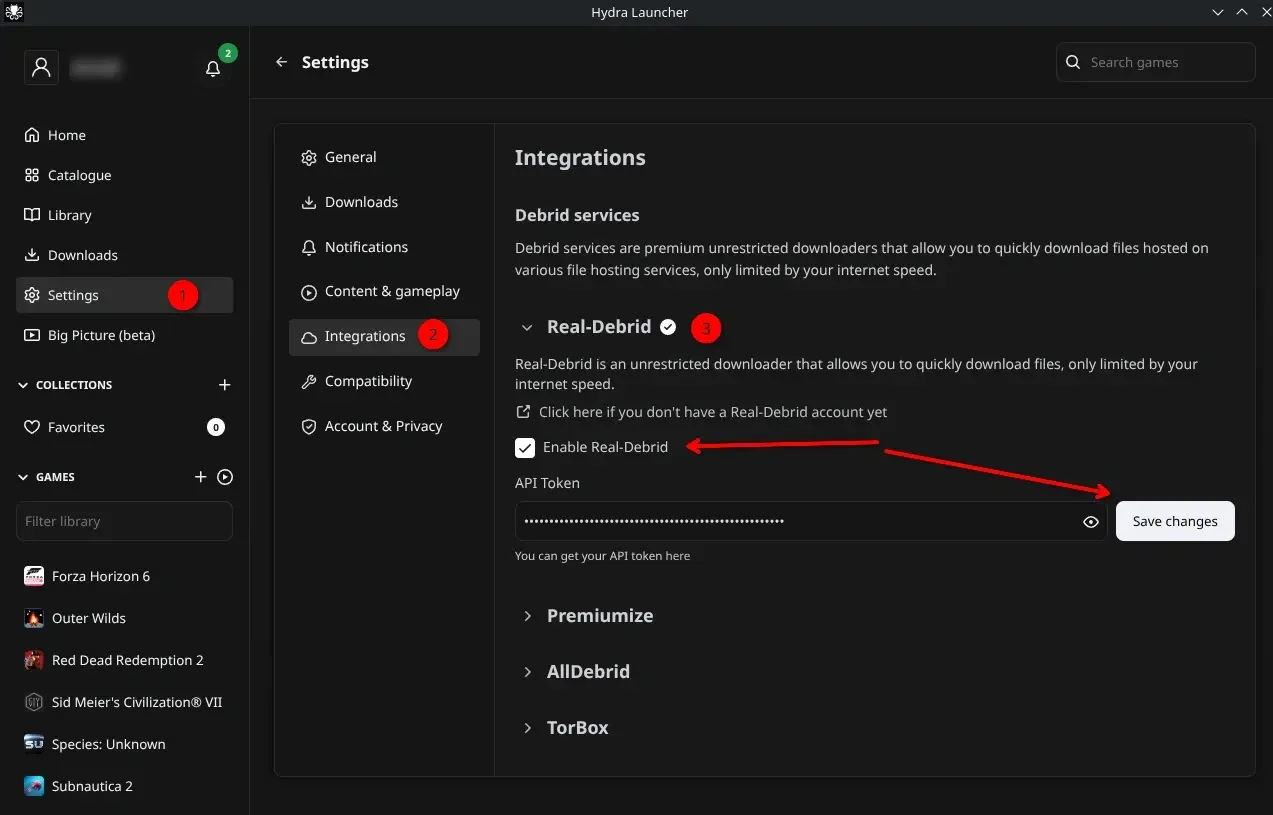Click the Filter library field

tap(124, 521)
